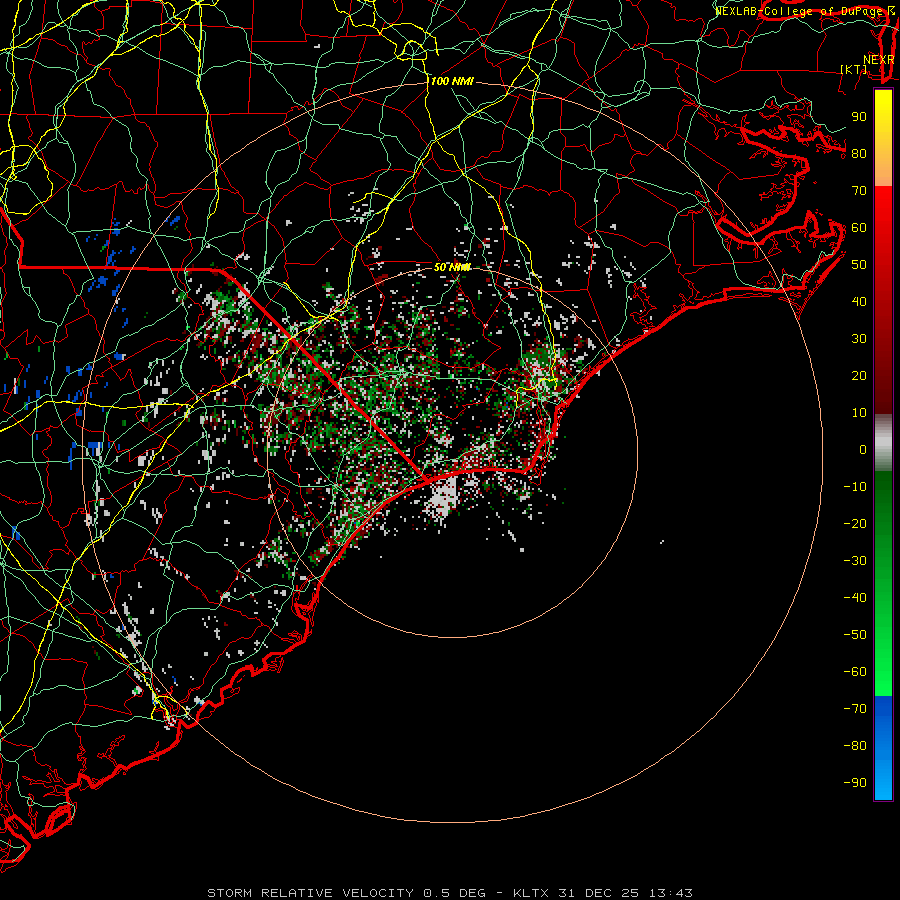Screen dimensions: 900x900
Task: Click the 0 value on velocity scale
Action: coord(863,450)
